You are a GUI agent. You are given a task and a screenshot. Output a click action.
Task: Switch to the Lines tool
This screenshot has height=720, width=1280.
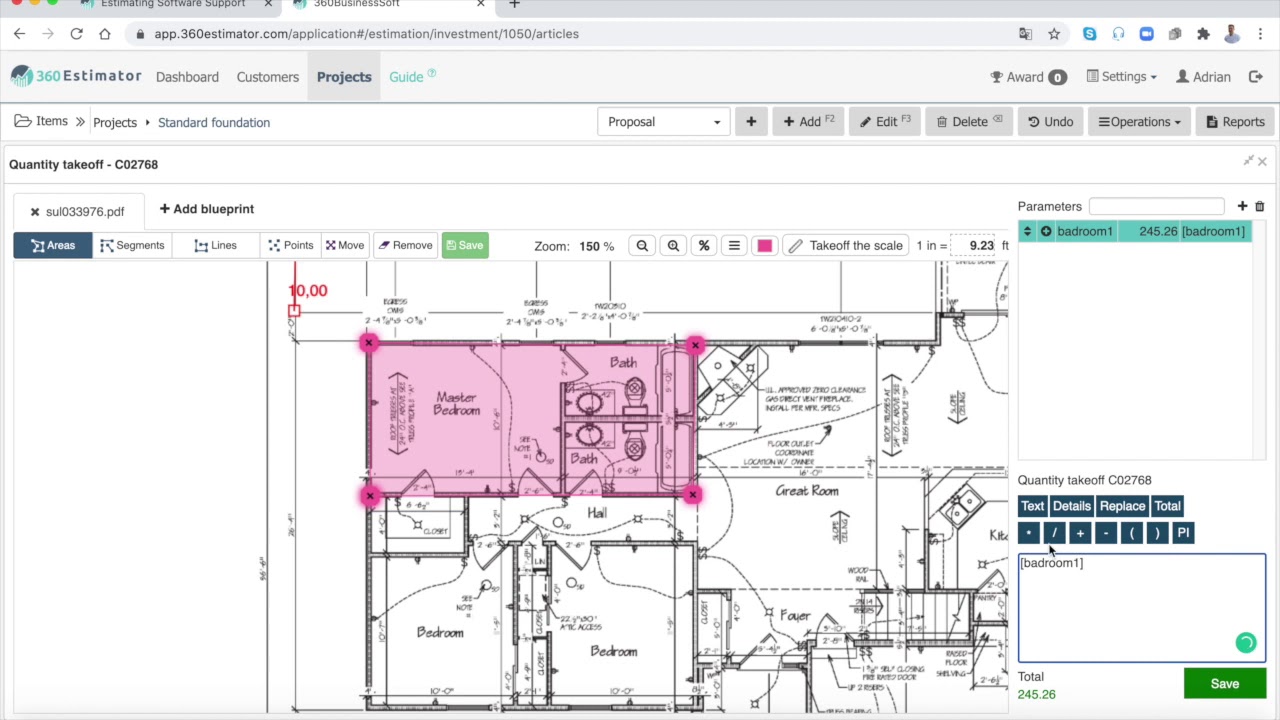pos(216,245)
